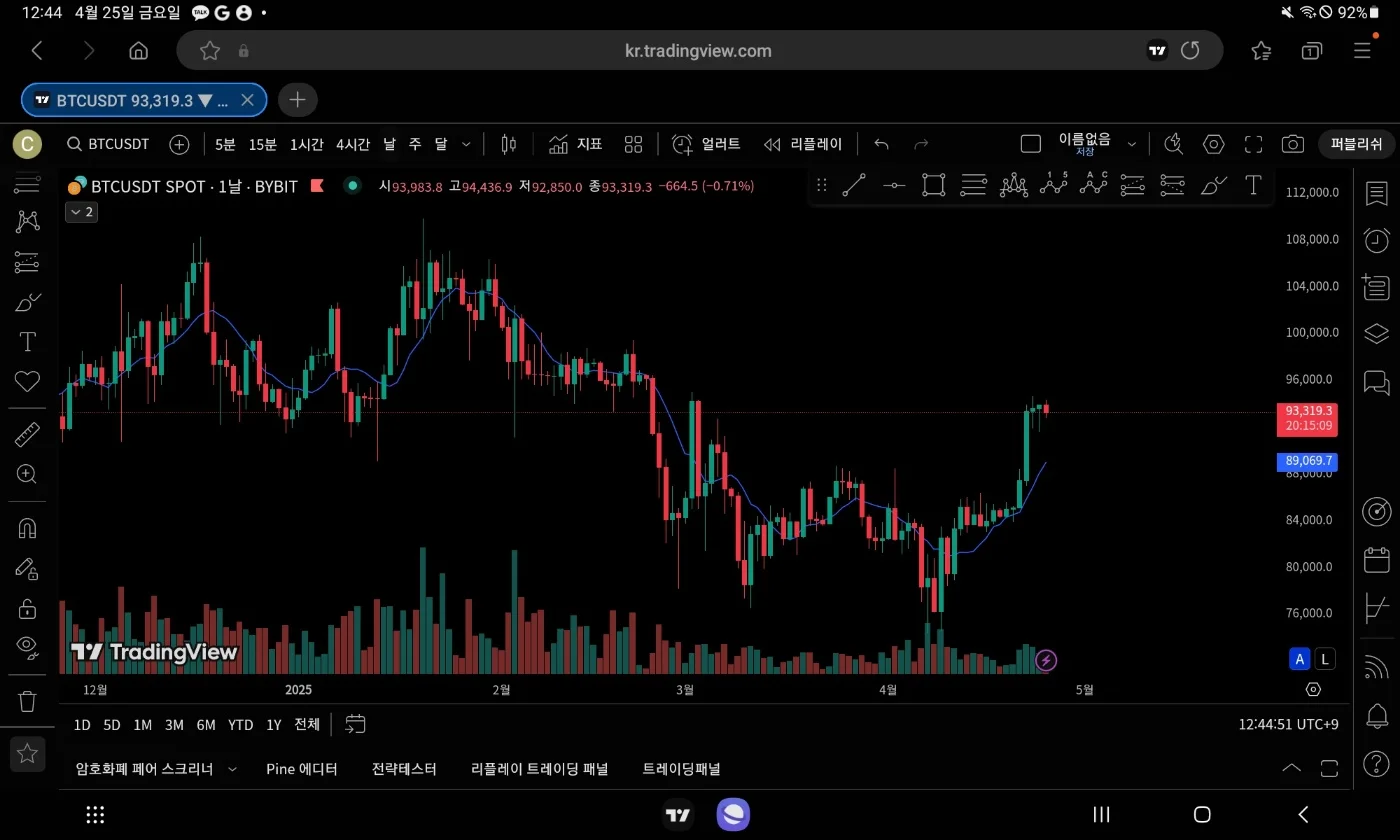
Task: Open the help center question mark icon
Action: (x=1377, y=764)
